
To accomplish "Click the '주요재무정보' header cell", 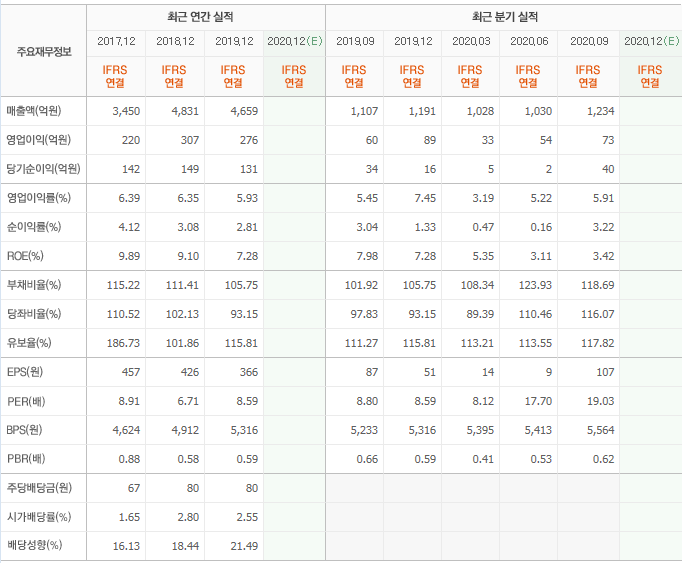I will point(44,52).
